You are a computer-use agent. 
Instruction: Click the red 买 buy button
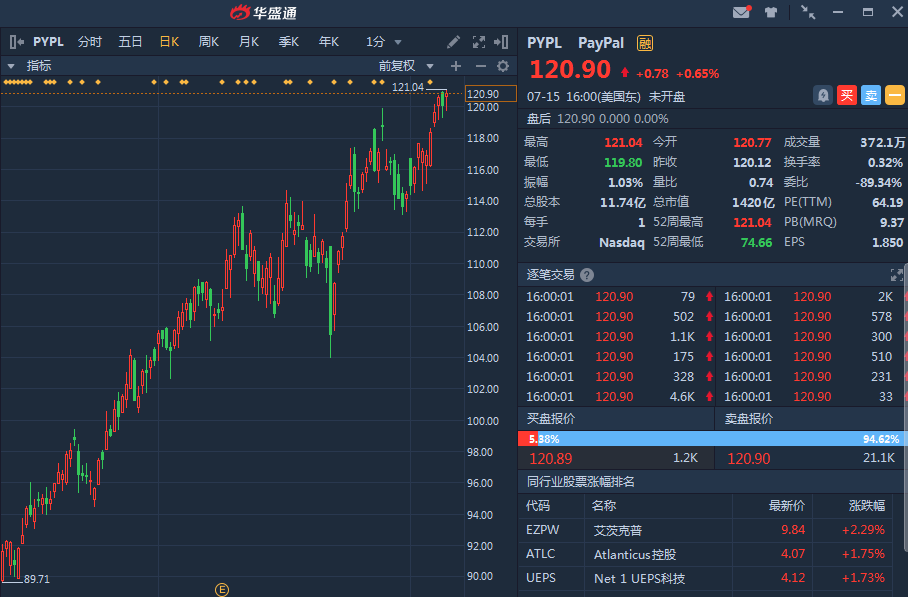click(x=847, y=95)
